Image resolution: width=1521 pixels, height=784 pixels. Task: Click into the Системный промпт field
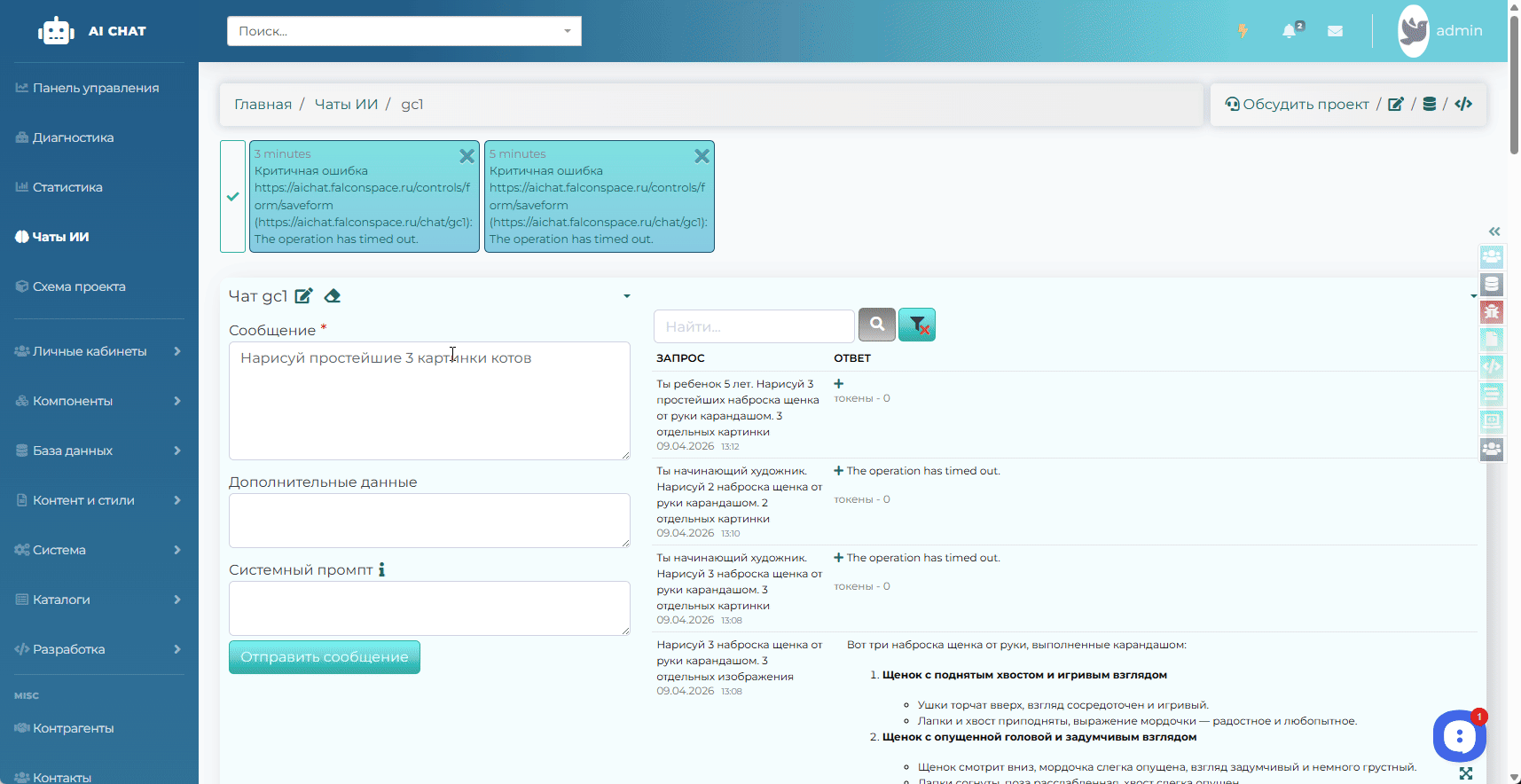pyautogui.click(x=429, y=608)
